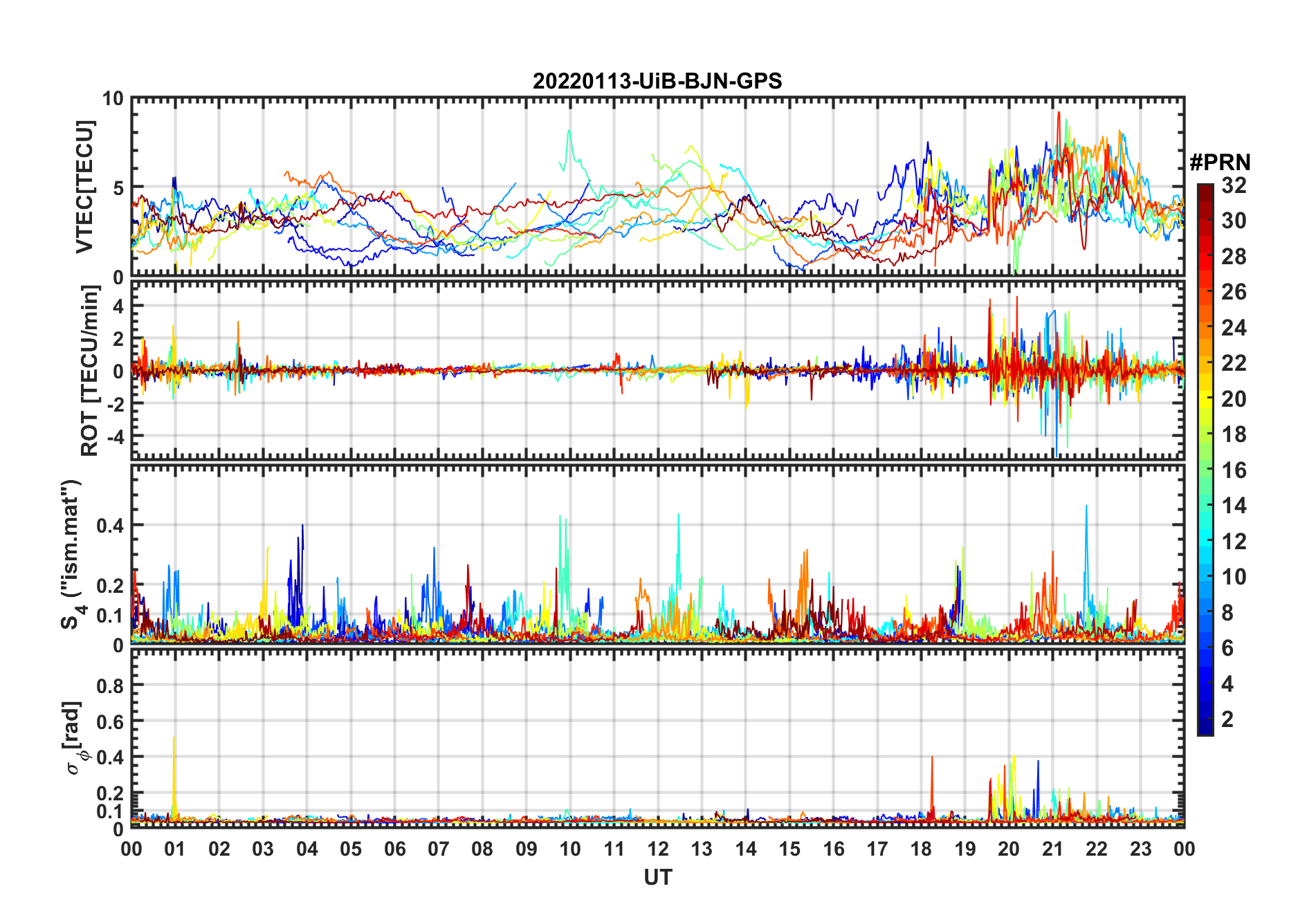Screen dimensions: 1316x920
Task: Click x-axis tick label 11
Action: tap(614, 849)
